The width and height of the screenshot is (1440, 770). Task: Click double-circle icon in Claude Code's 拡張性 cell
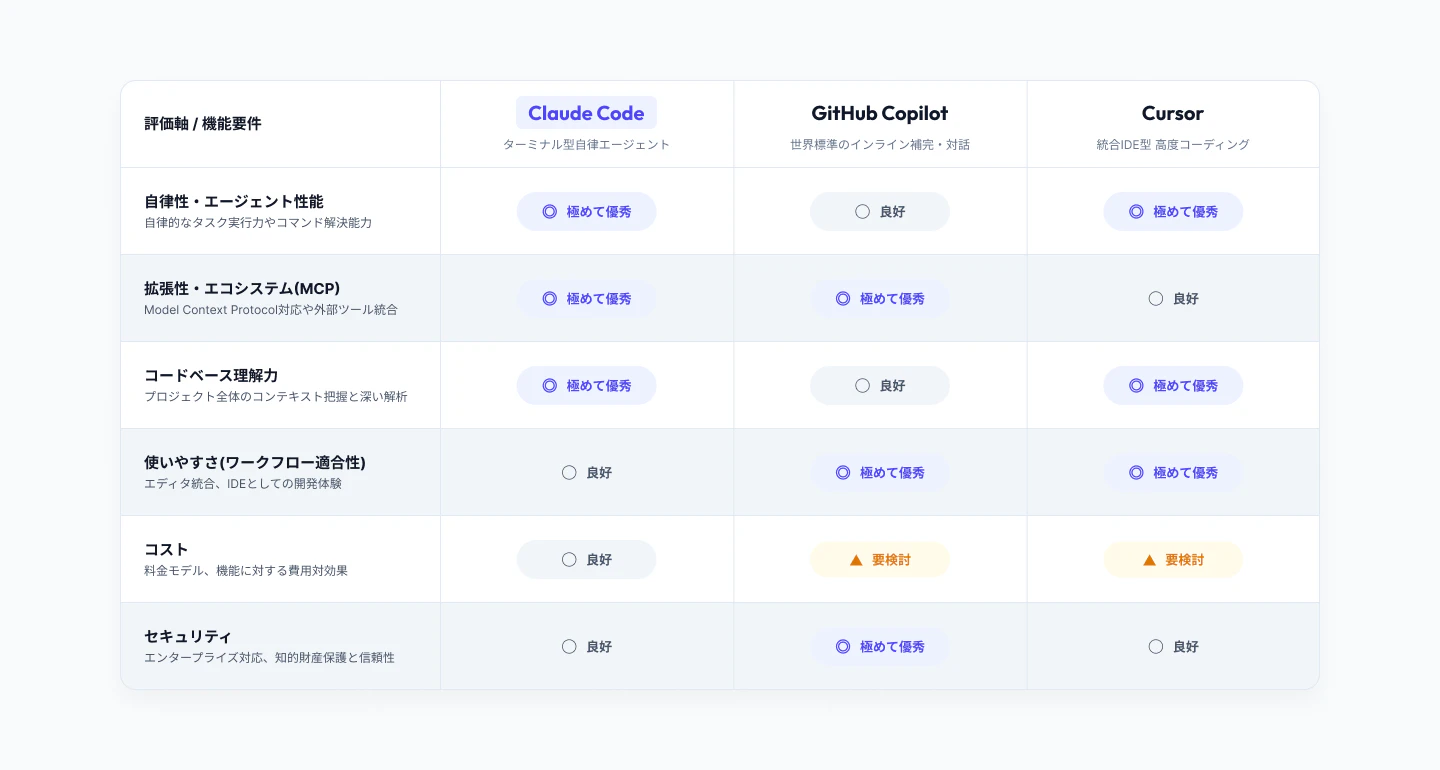point(549,299)
